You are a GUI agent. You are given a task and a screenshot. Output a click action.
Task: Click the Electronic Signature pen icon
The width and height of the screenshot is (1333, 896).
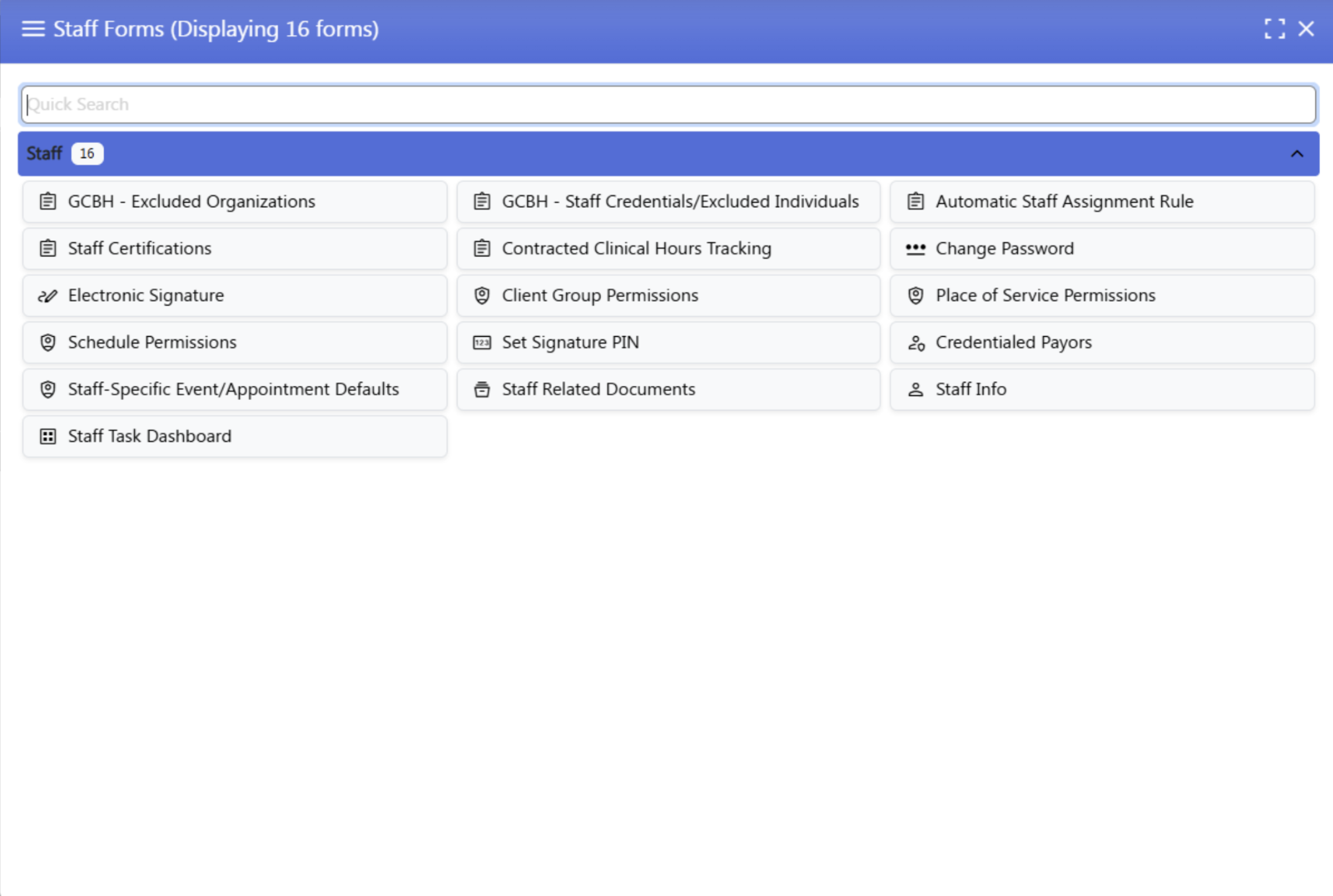[x=48, y=296]
